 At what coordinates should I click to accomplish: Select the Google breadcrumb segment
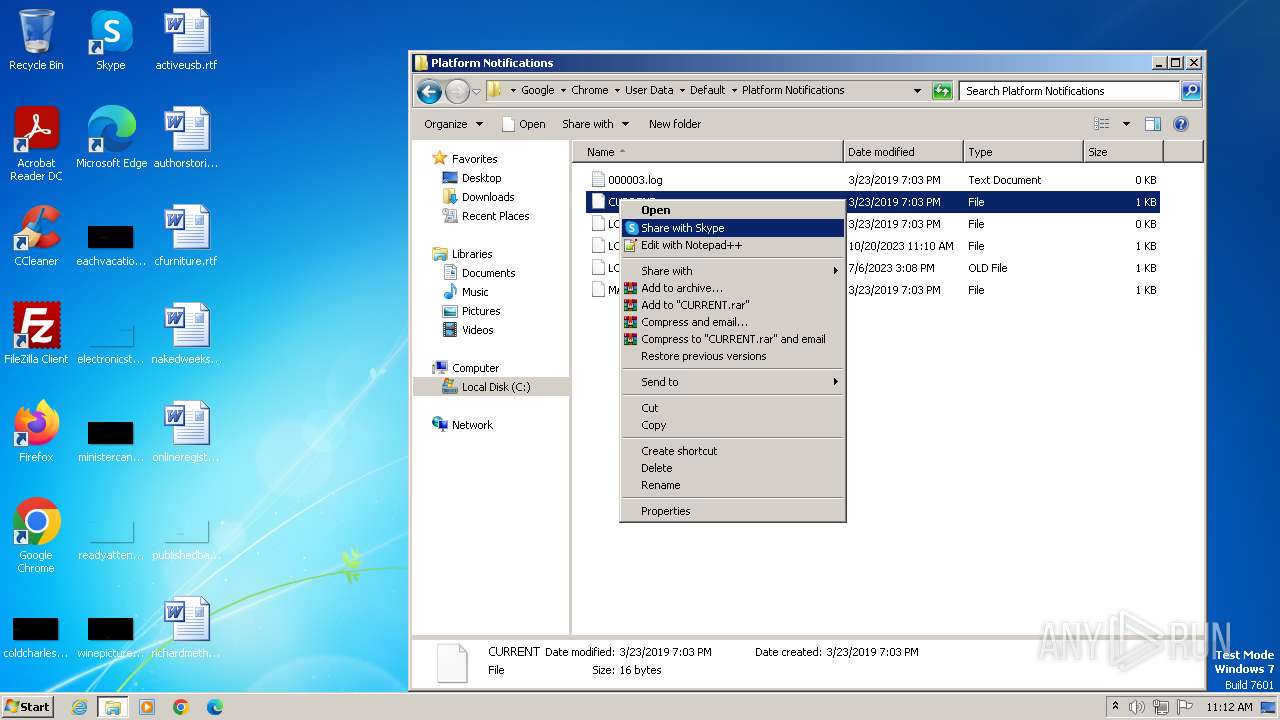point(537,90)
